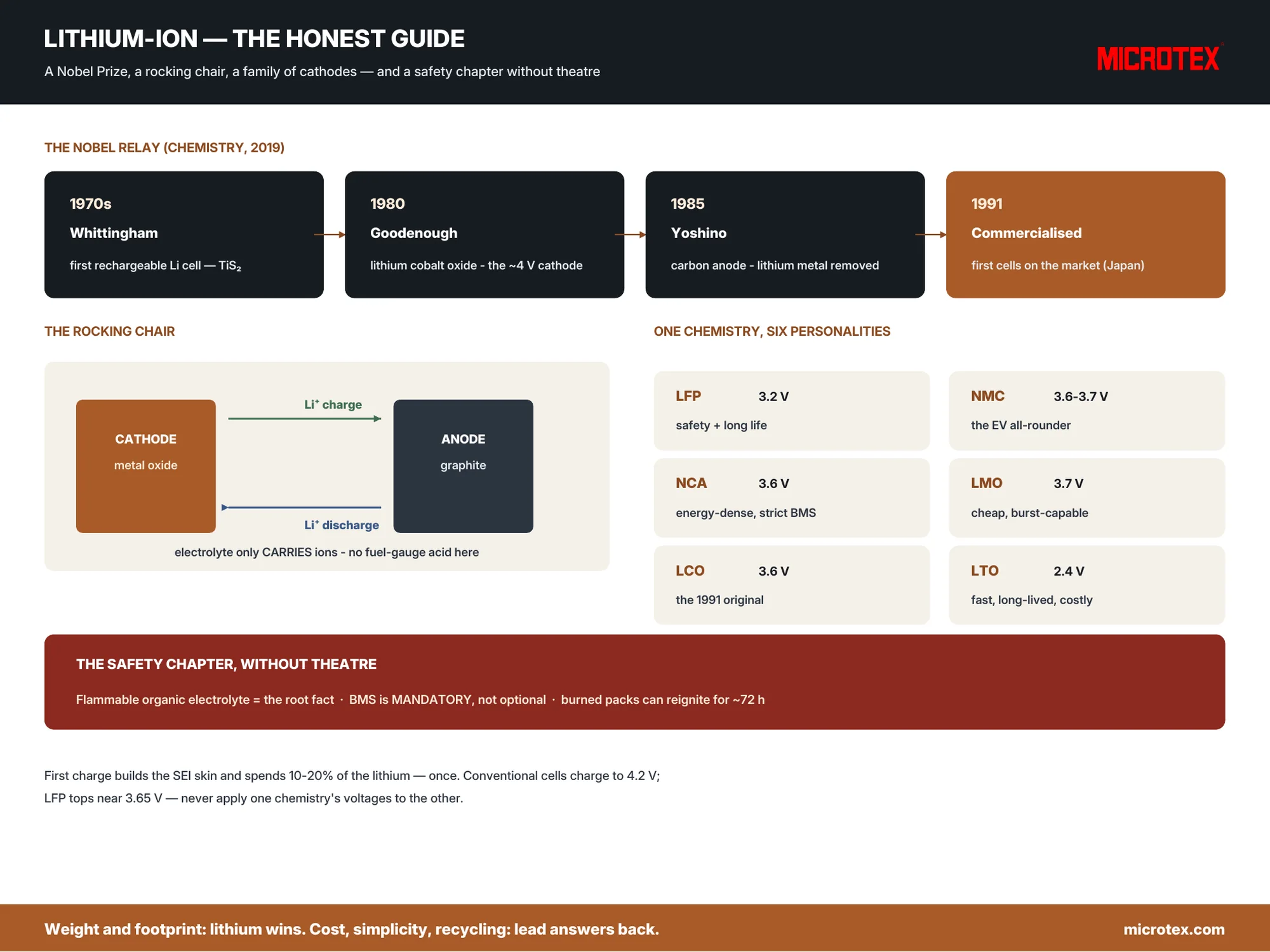Image resolution: width=1270 pixels, height=952 pixels.
Task: Click the subtitle beginning 'A Nobel Prize'
Action: (x=322, y=71)
